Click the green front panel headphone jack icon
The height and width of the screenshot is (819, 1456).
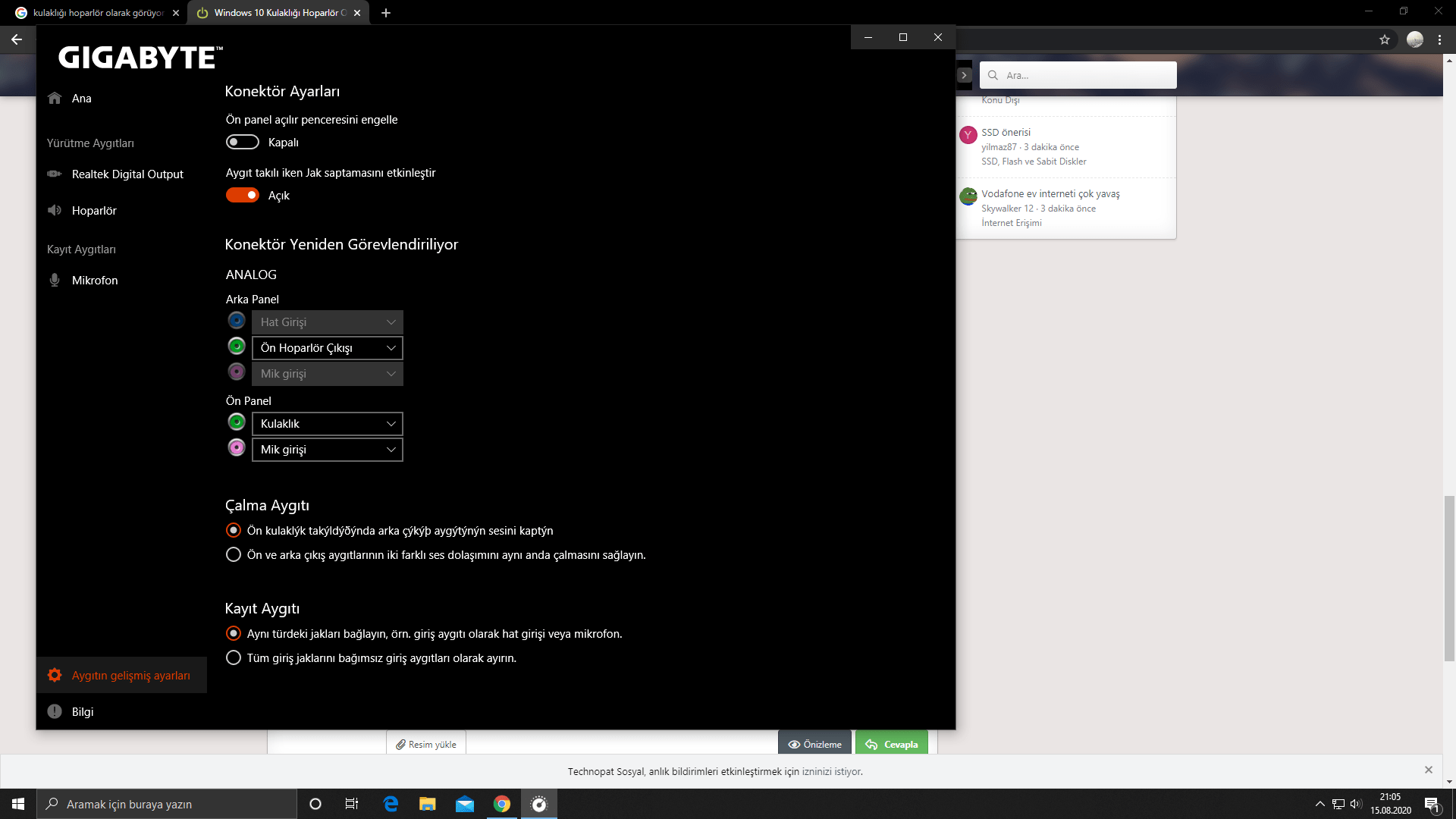coord(237,422)
